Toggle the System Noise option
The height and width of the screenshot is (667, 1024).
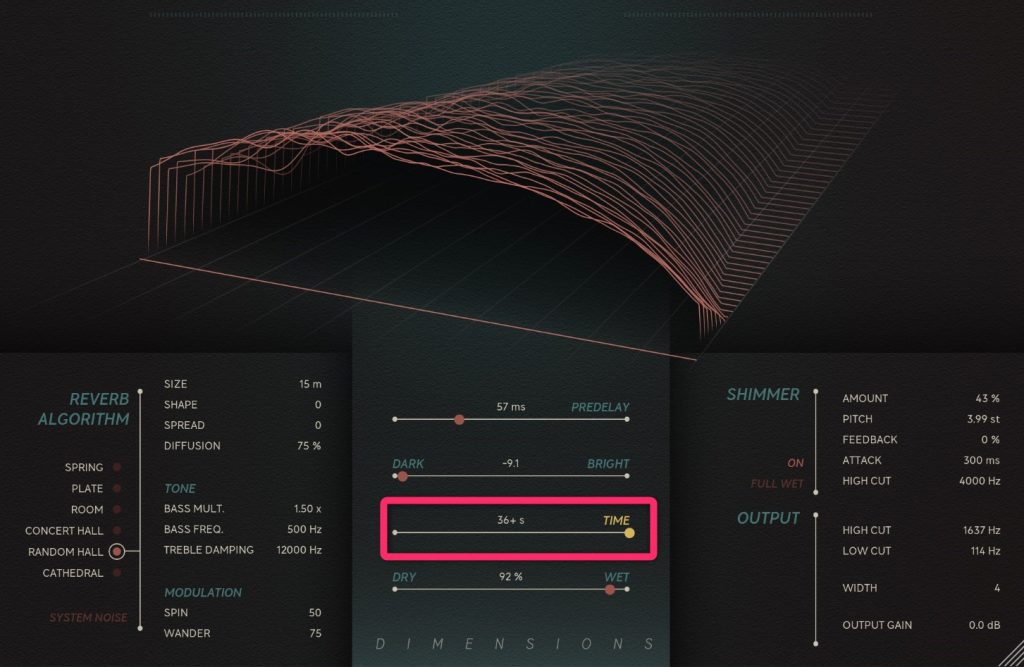[x=89, y=617]
